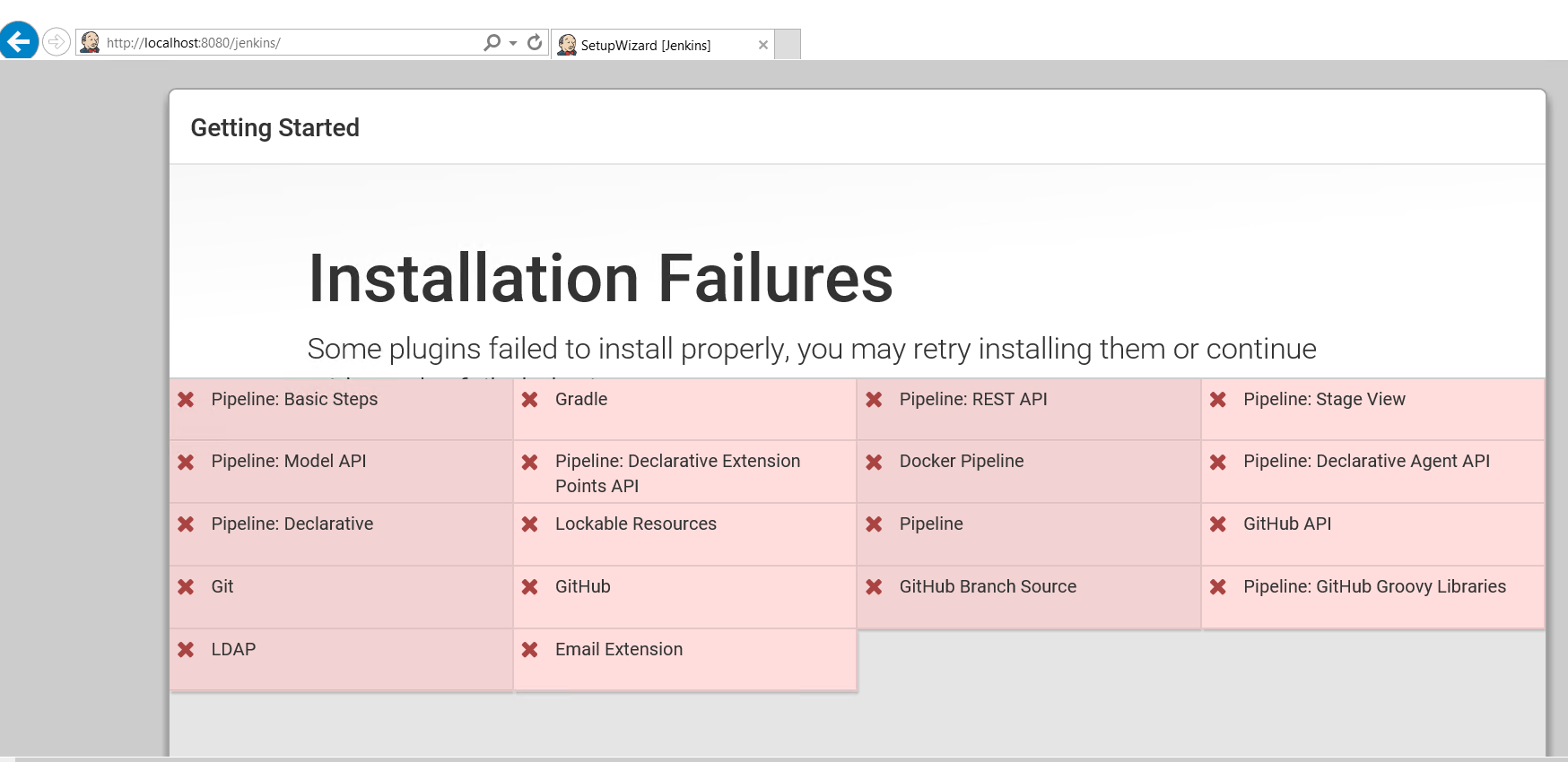The image size is (1568, 762).
Task: Click the red X beside Docker Pipeline
Action: click(874, 463)
